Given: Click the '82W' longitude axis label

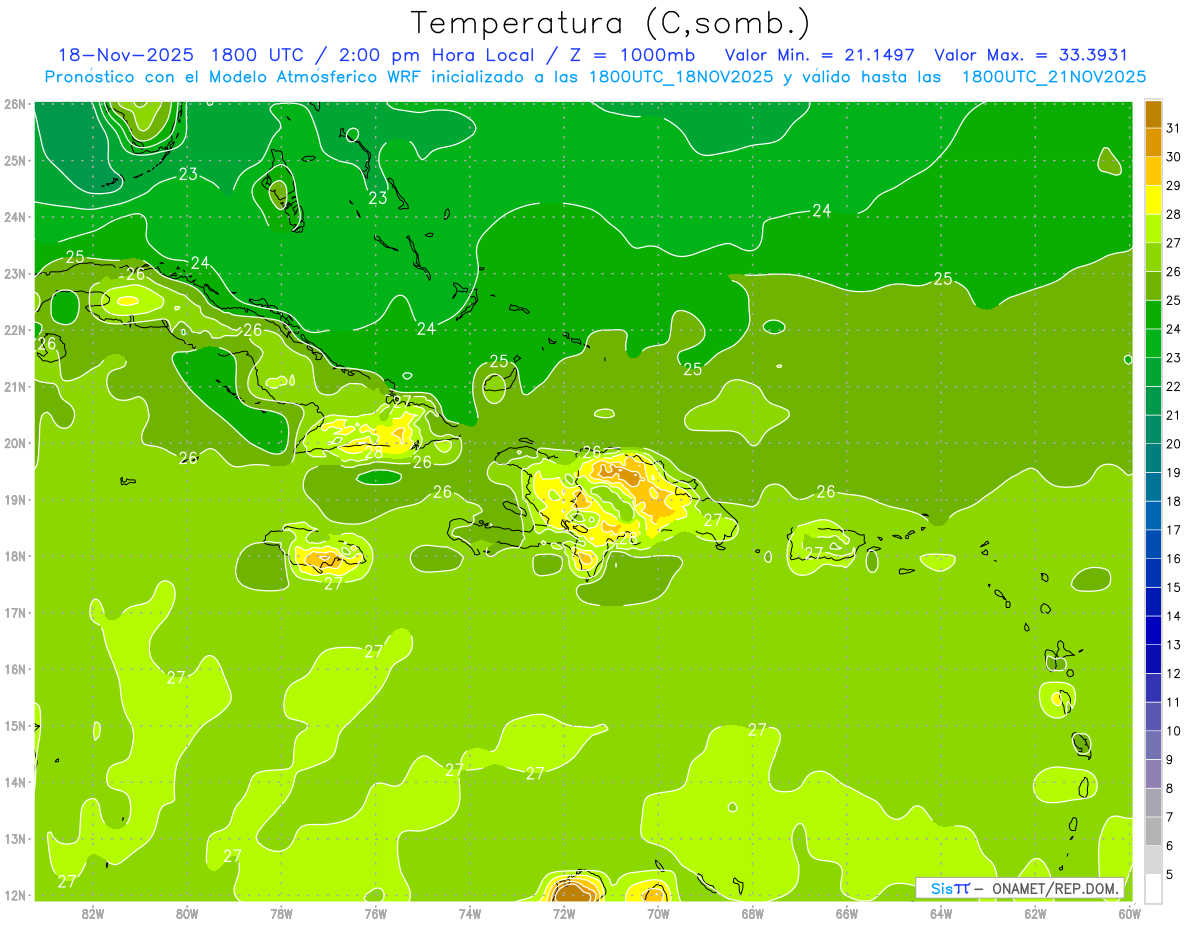Looking at the screenshot, I should (x=93, y=913).
